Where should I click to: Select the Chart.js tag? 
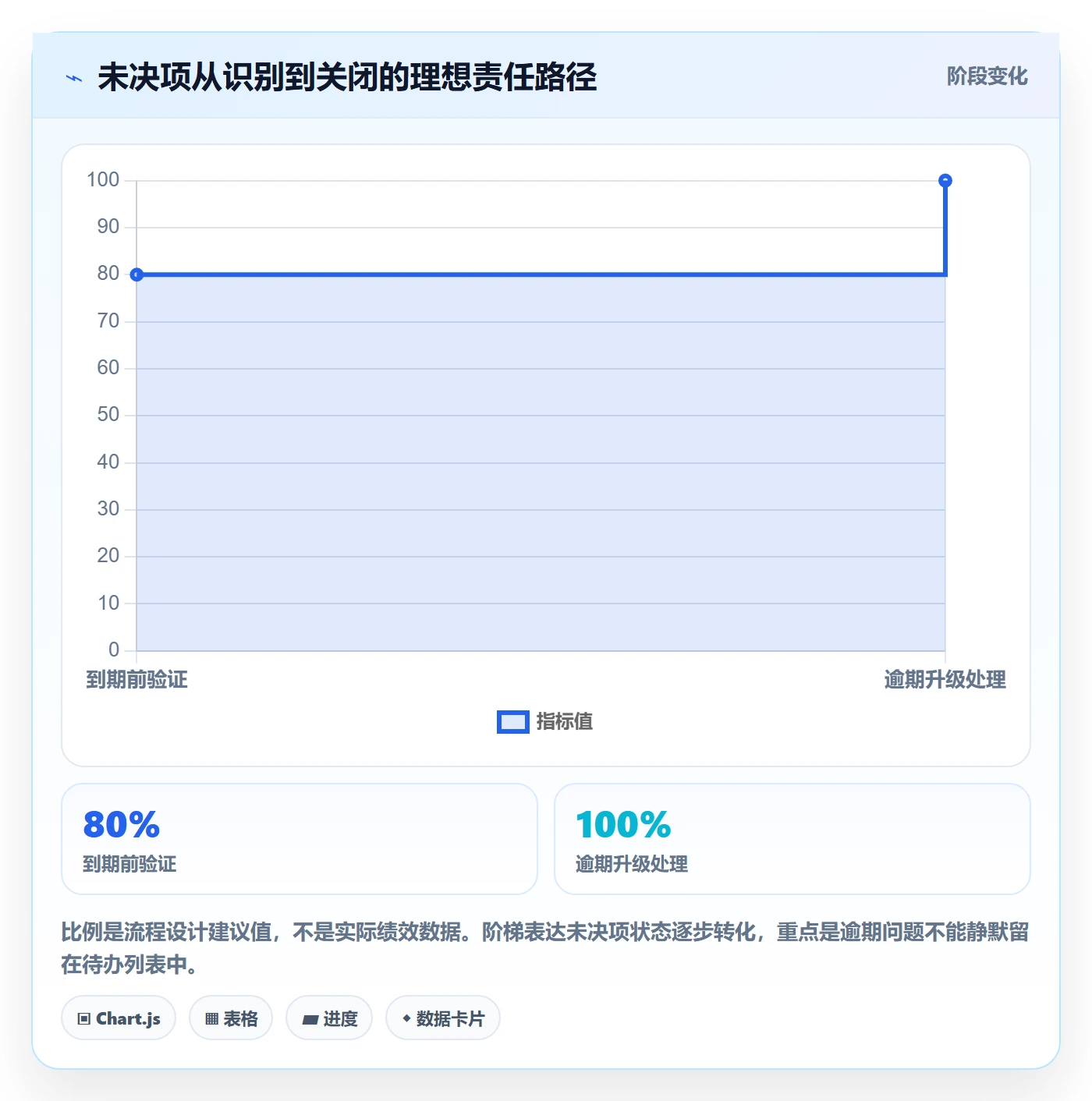coord(119,1018)
